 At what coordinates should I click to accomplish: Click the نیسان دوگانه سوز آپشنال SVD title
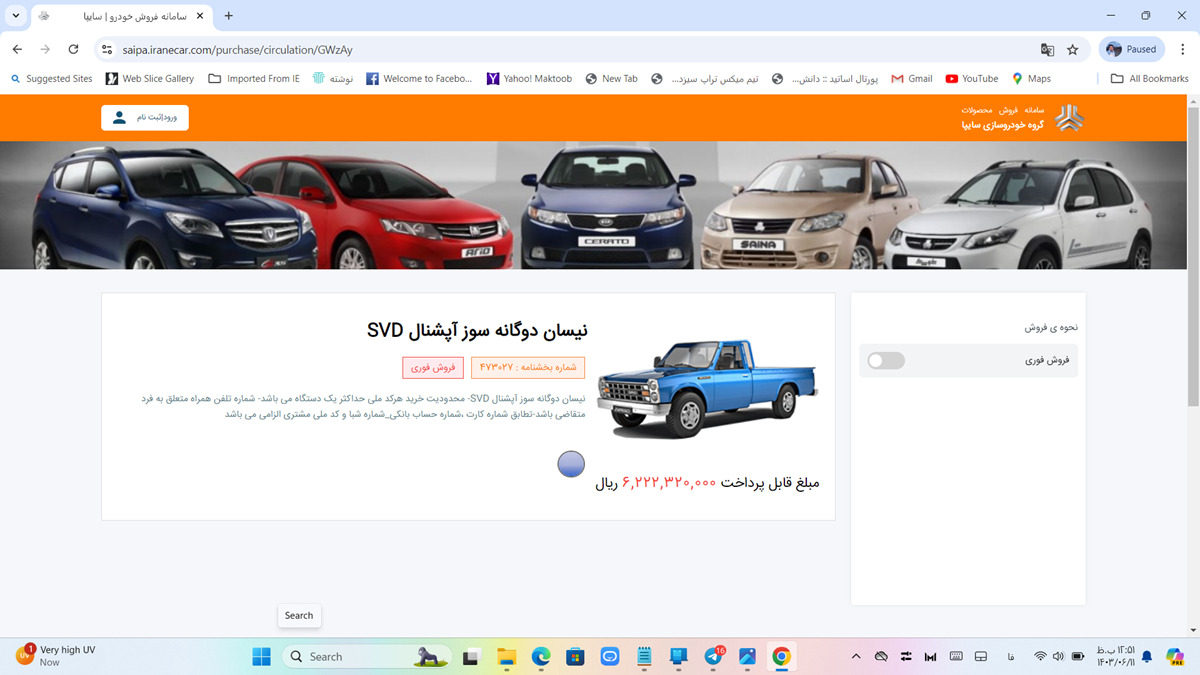477,330
